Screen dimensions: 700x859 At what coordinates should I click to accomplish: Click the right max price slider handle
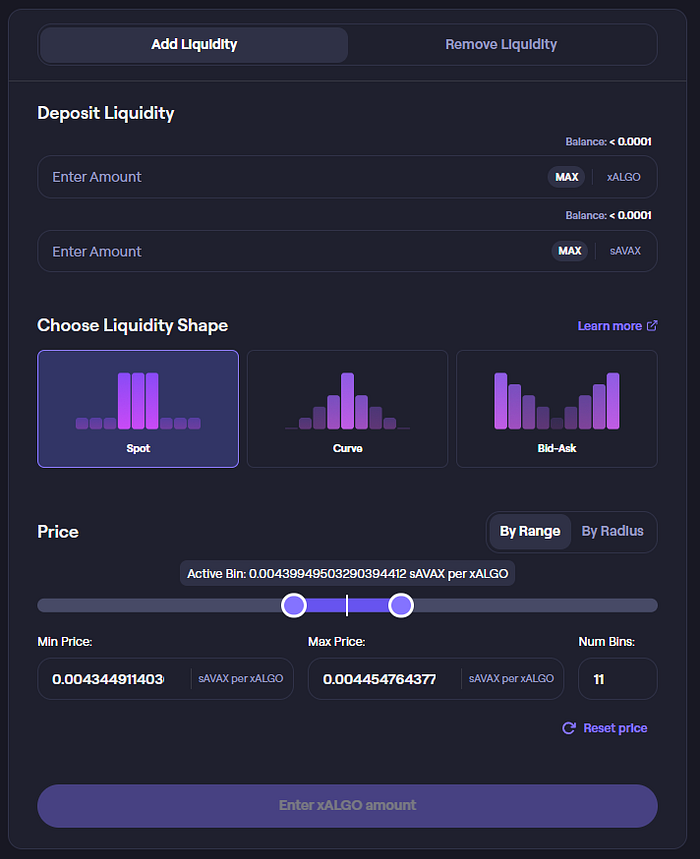[401, 605]
